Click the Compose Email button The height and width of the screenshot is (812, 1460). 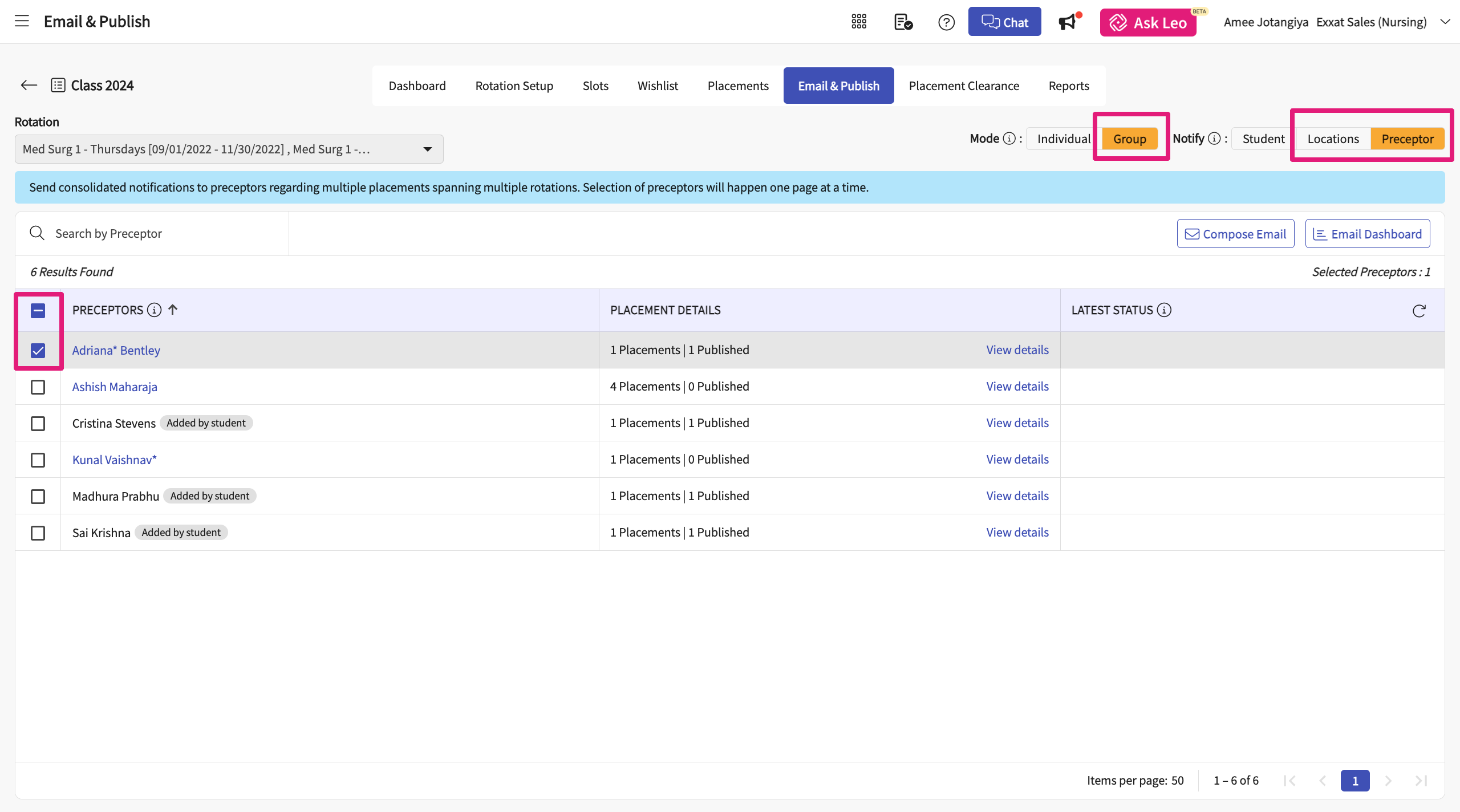point(1235,234)
